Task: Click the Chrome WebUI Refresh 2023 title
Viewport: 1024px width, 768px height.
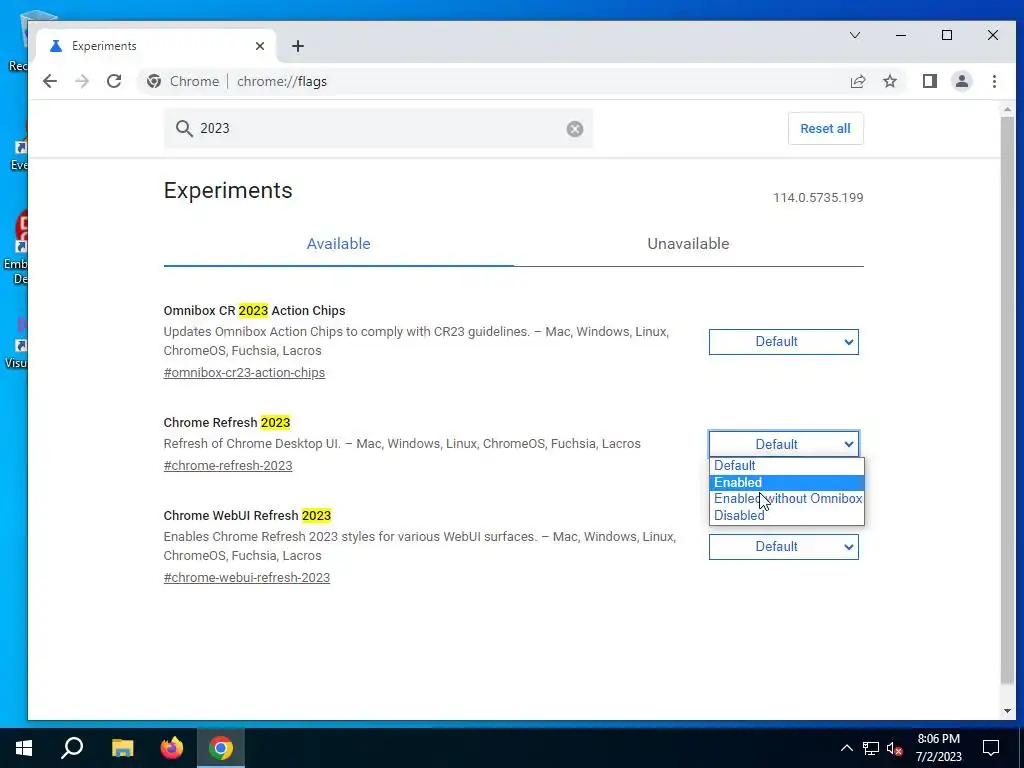Action: point(247,516)
